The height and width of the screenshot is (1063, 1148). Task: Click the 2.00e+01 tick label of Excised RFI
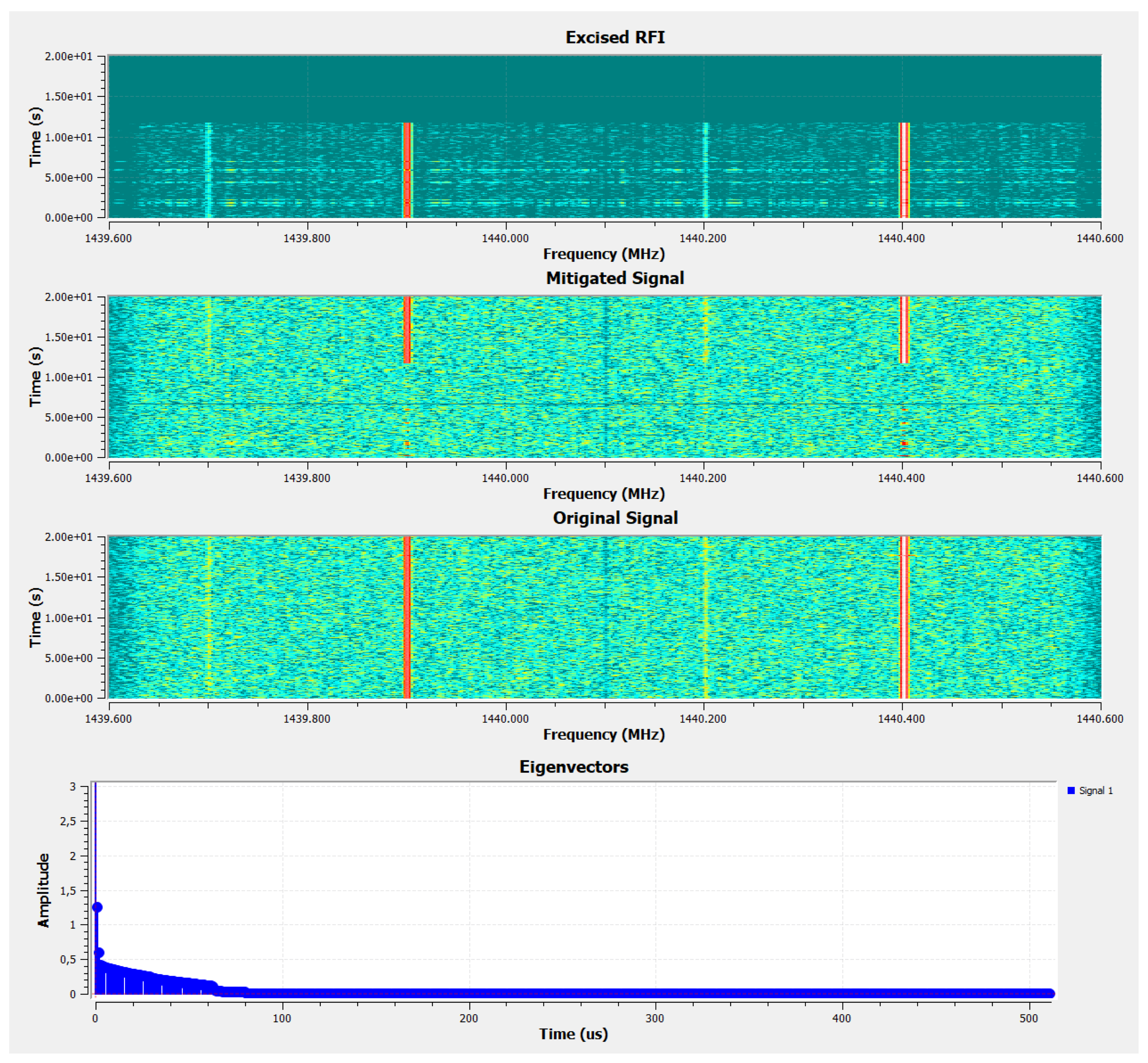pyautogui.click(x=68, y=56)
